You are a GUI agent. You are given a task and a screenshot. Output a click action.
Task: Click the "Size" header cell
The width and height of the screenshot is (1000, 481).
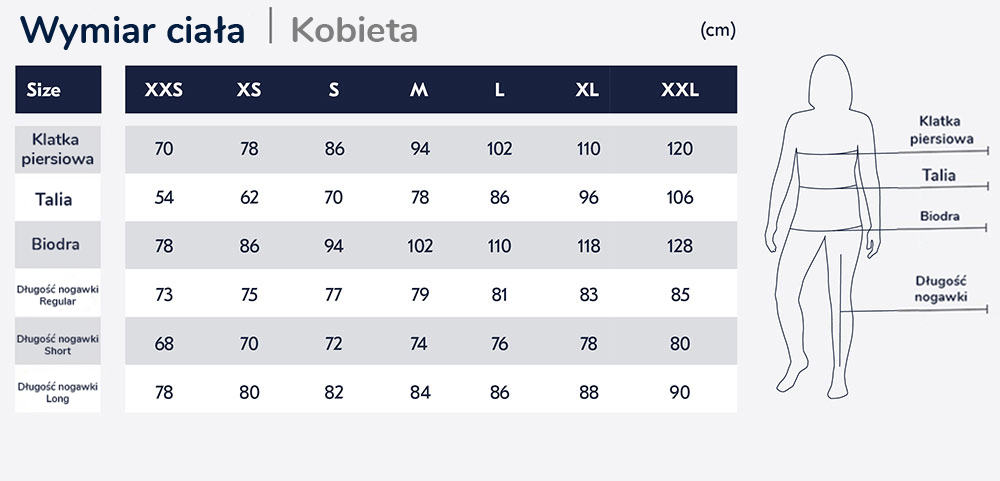(44, 90)
